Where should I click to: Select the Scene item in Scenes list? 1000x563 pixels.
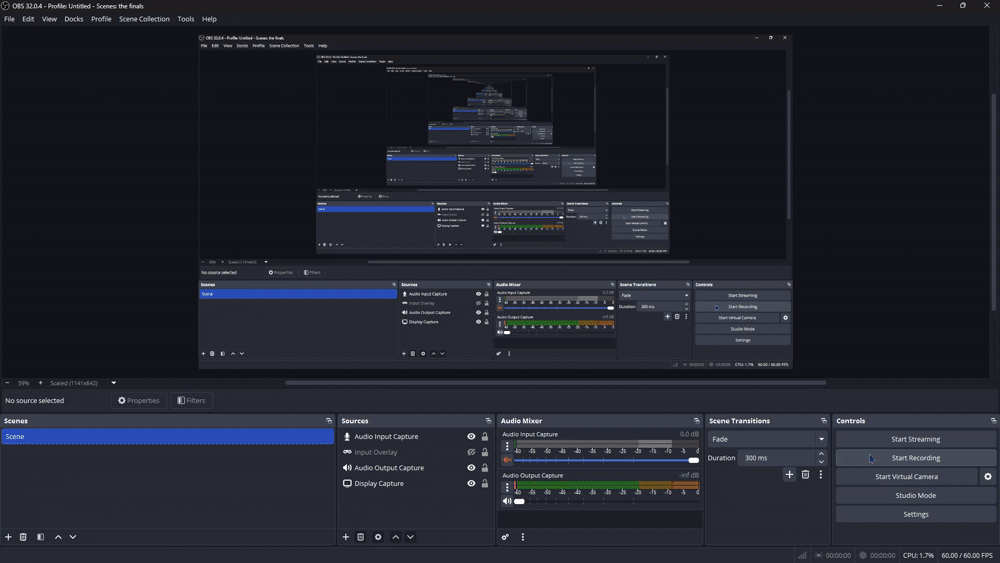[167, 437]
